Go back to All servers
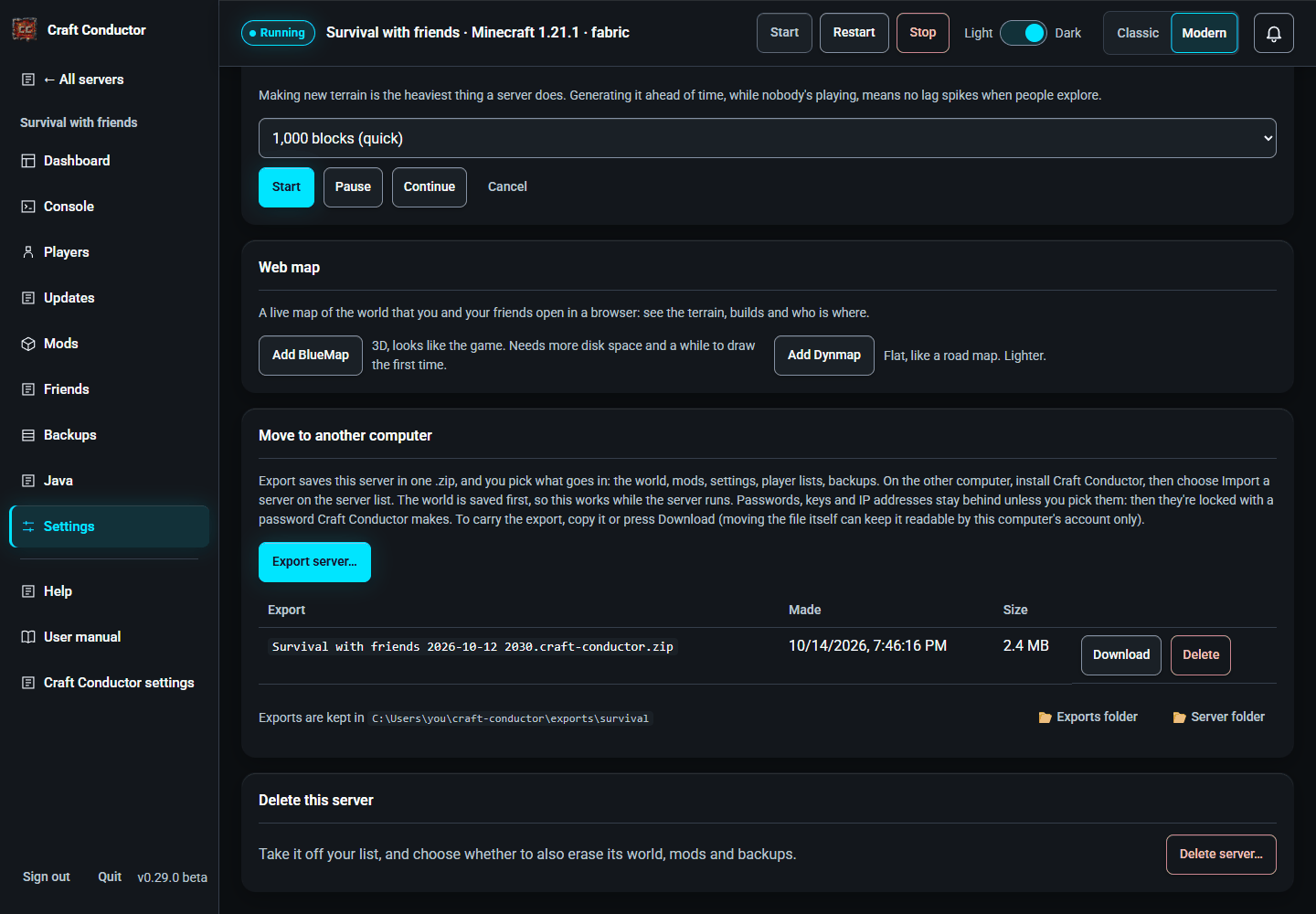The image size is (1316, 914). 83,80
